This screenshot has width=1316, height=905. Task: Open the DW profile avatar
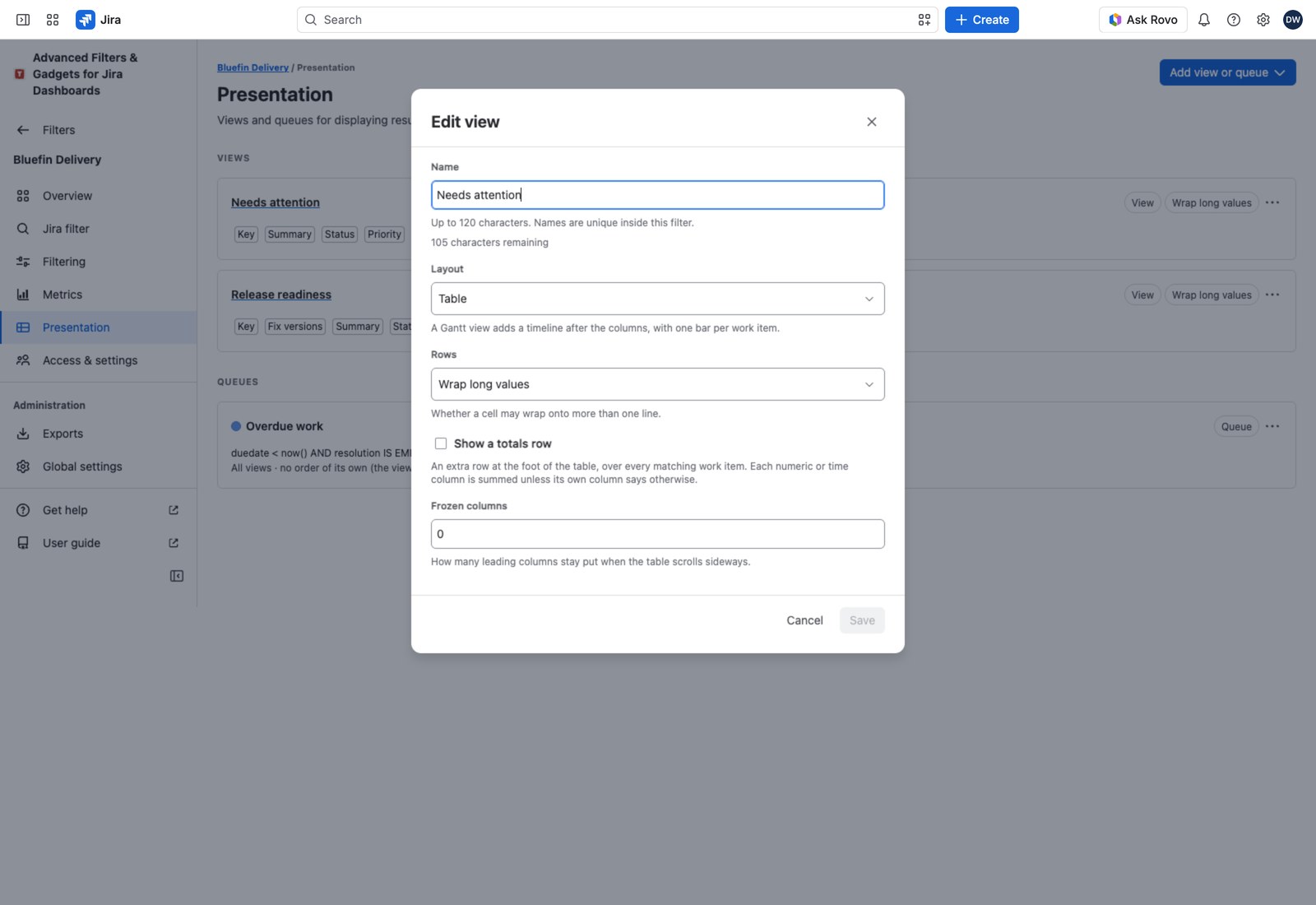[x=1293, y=20]
